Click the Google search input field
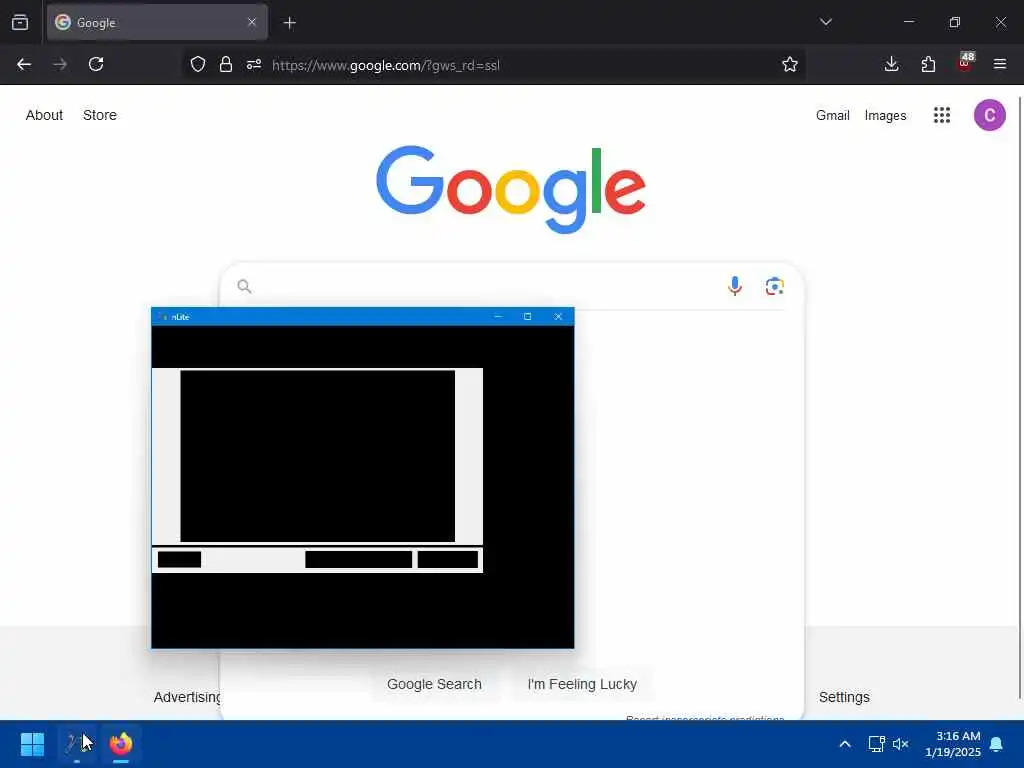Image resolution: width=1024 pixels, height=768 pixels. point(487,286)
